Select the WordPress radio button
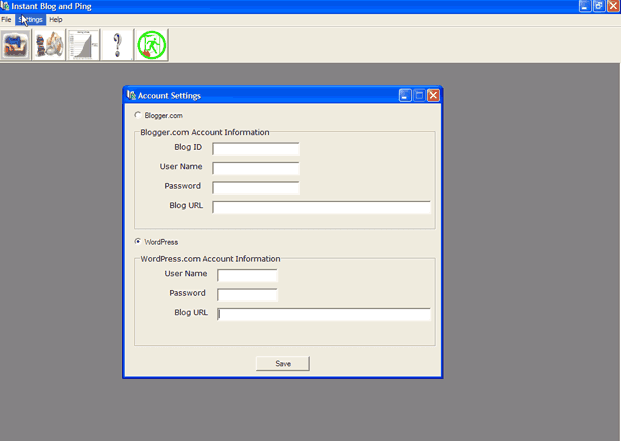 tap(138, 242)
